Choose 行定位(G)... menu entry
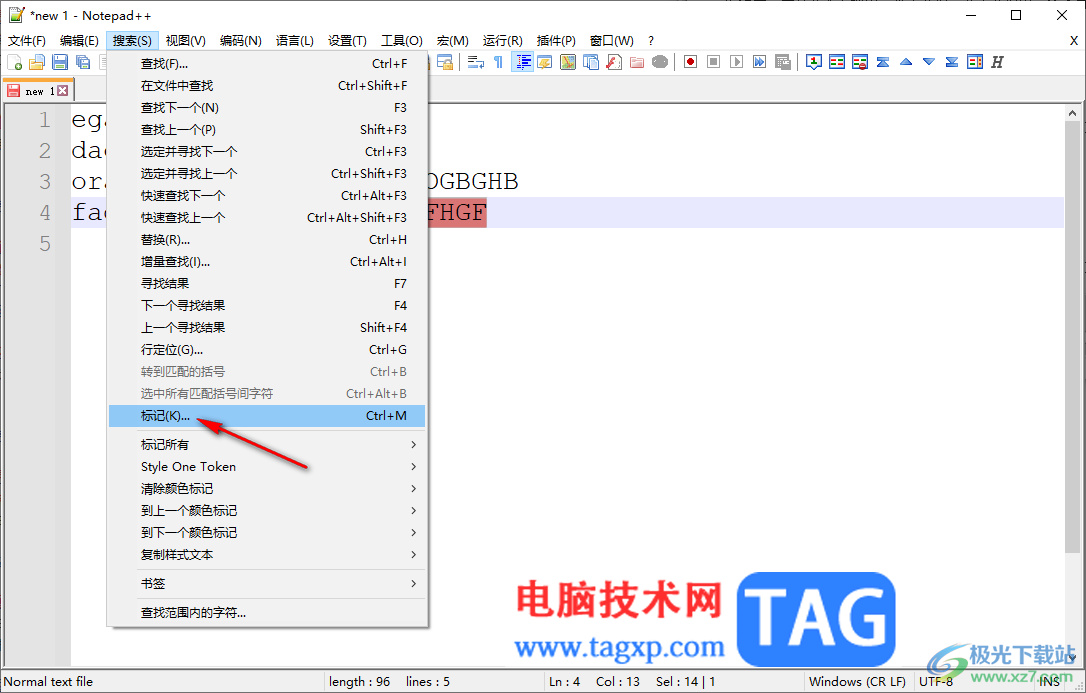This screenshot has height=693, width=1086. click(267, 350)
